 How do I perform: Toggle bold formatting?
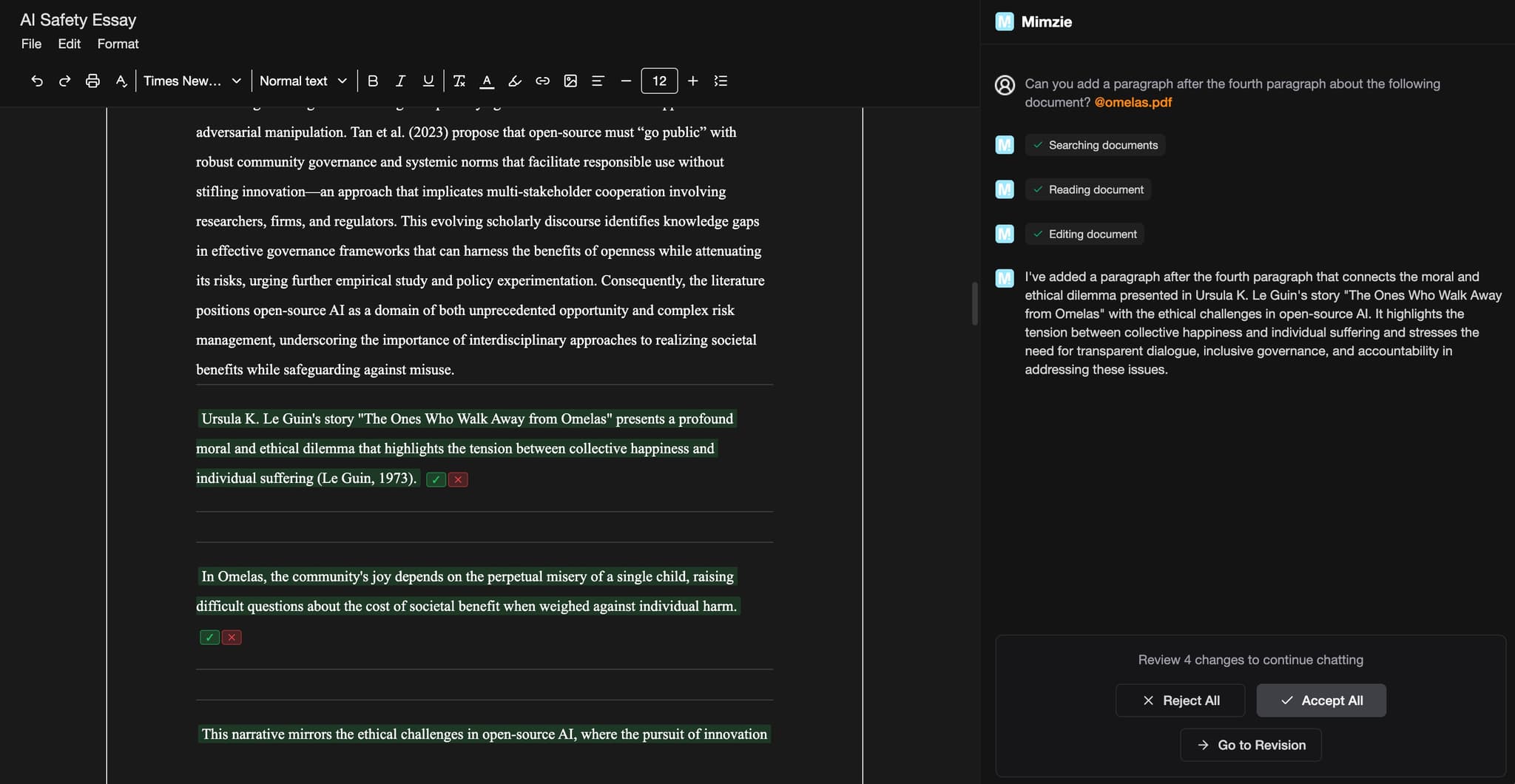[x=374, y=81]
